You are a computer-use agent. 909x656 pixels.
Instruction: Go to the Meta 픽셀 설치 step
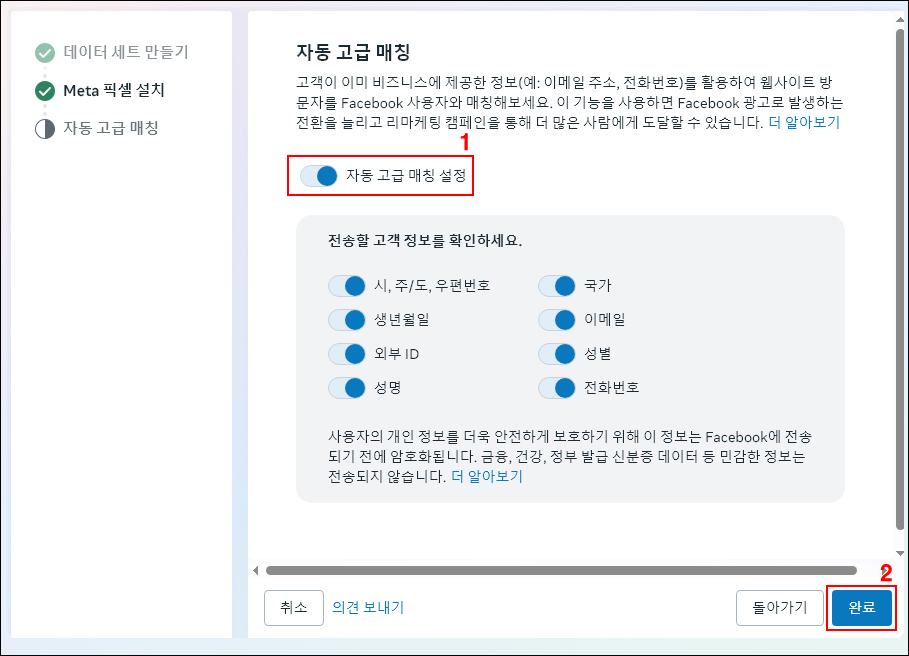114,91
